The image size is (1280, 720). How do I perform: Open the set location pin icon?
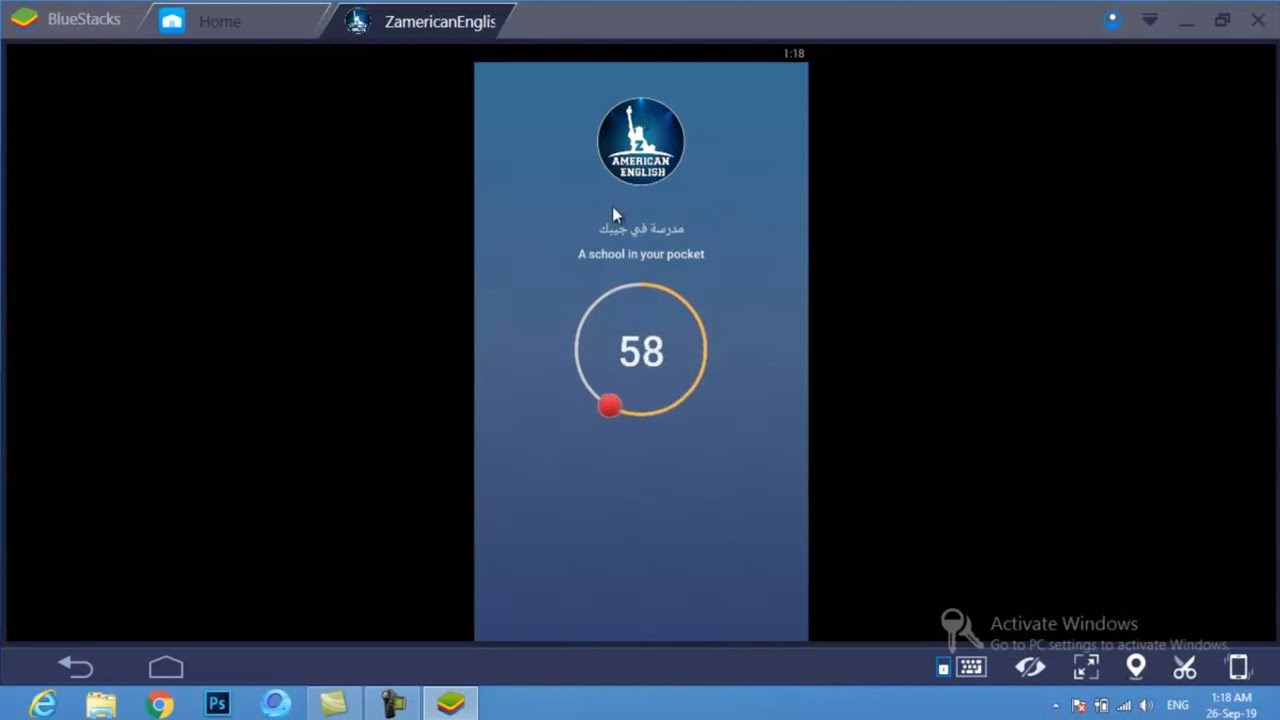pyautogui.click(x=1136, y=667)
